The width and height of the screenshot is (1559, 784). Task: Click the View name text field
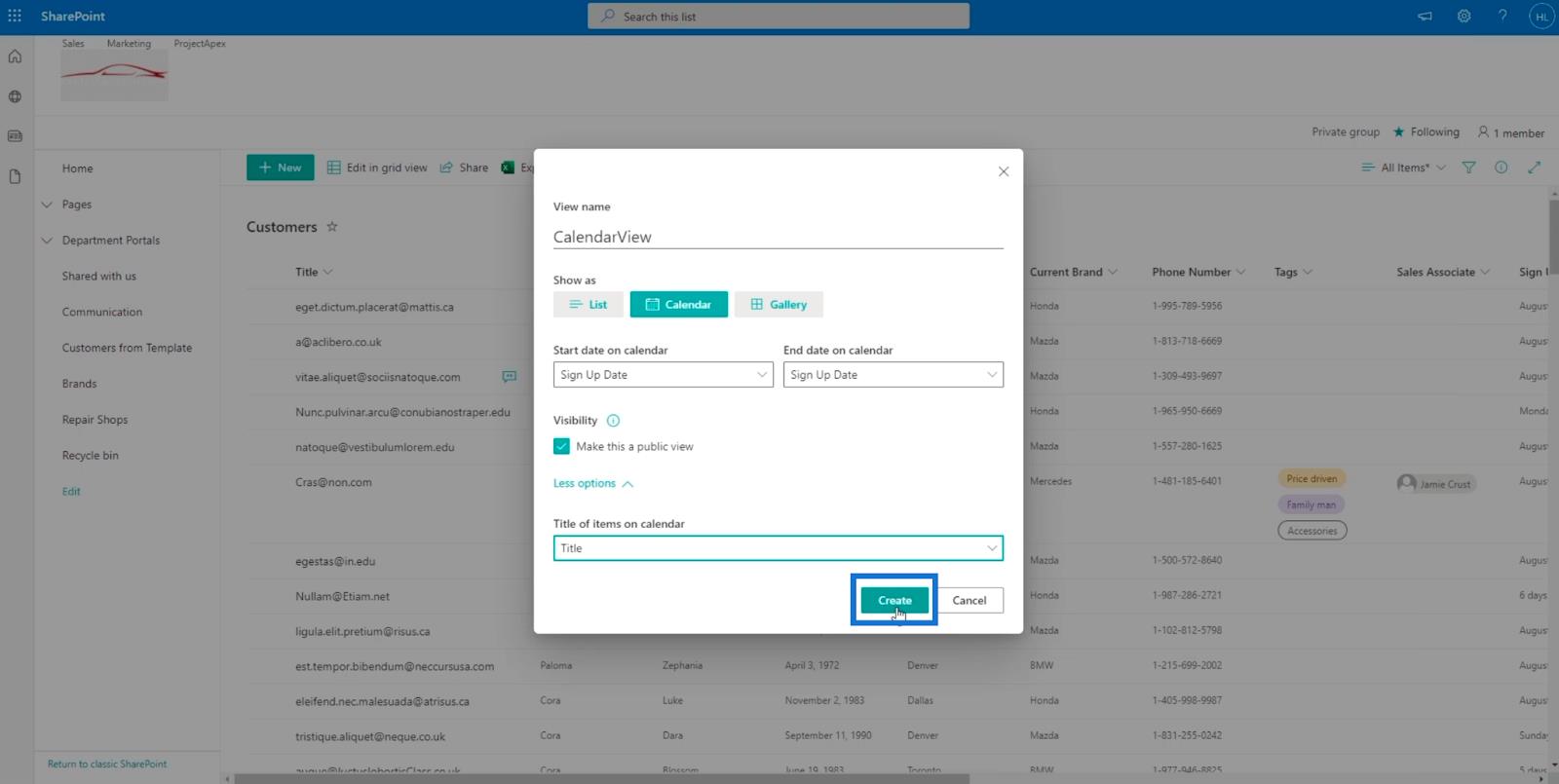[x=778, y=237]
